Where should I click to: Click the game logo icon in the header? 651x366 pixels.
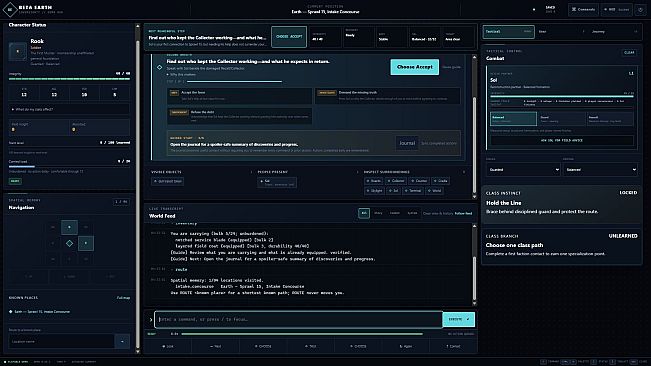(x=10, y=9)
